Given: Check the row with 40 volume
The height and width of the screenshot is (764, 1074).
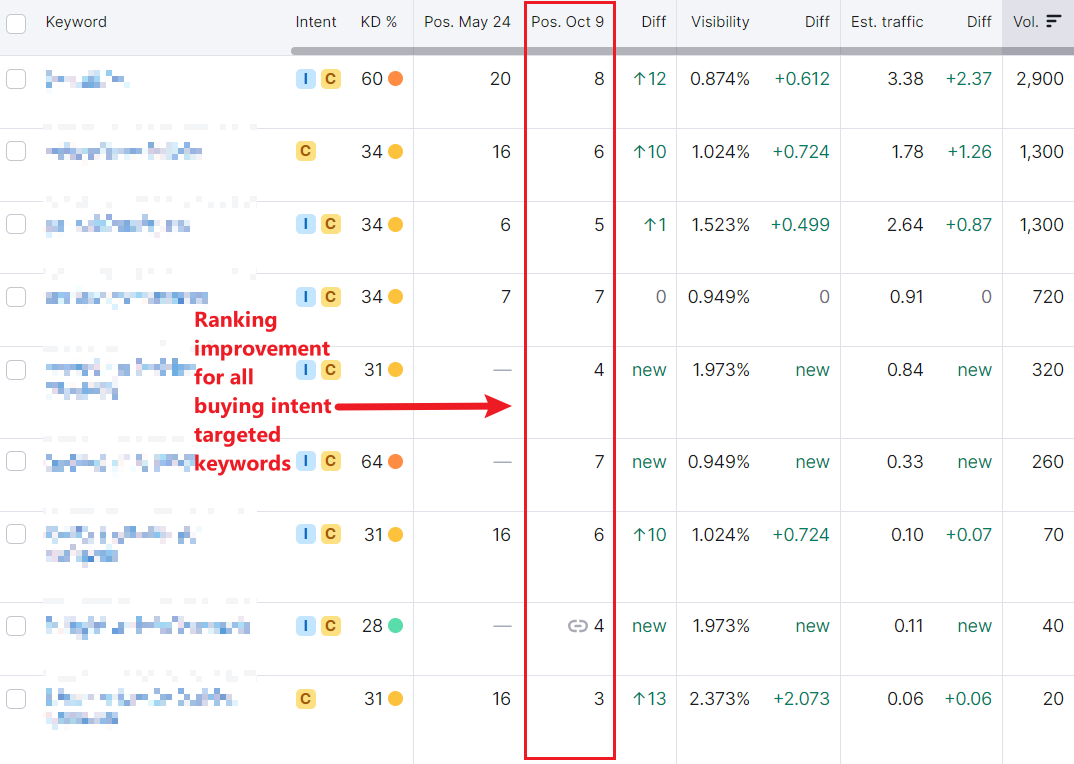Looking at the screenshot, I should coord(16,626).
